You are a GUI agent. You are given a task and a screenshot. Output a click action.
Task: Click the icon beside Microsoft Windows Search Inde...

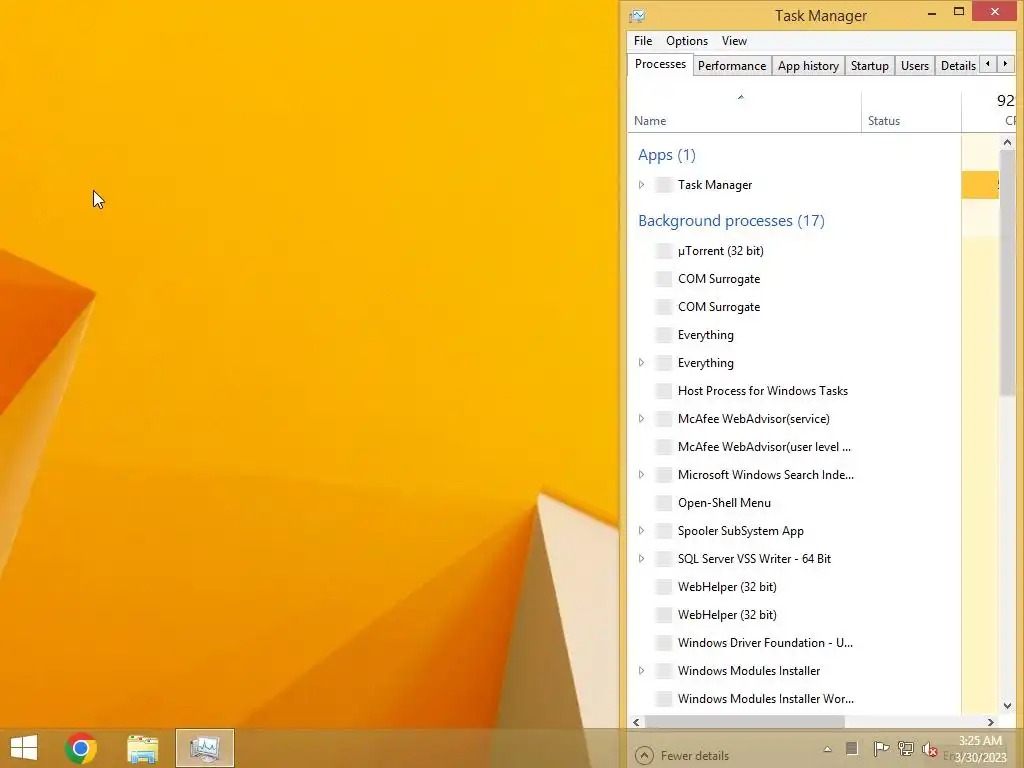[664, 475]
